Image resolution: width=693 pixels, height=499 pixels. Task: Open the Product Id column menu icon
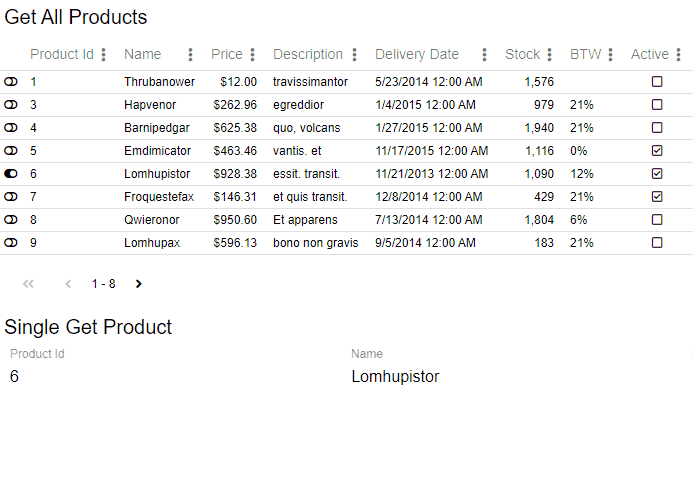coord(104,55)
